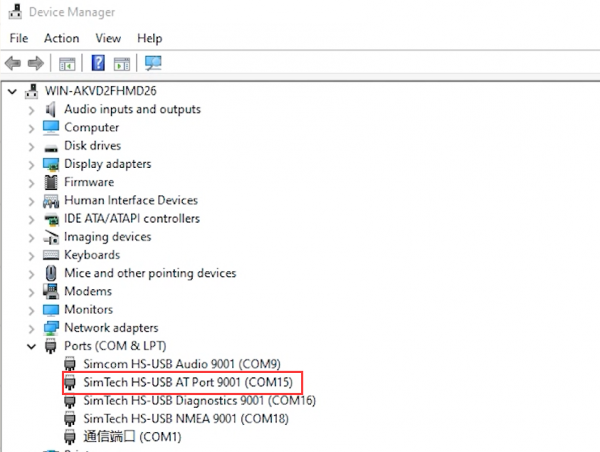Click the Mice and other pointing devices icon

pos(51,273)
